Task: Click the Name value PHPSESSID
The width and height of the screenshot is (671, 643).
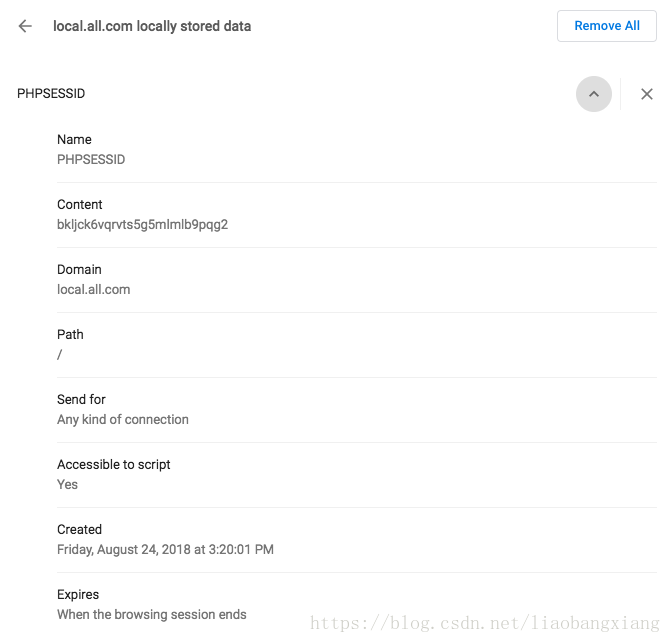Action: 91,159
